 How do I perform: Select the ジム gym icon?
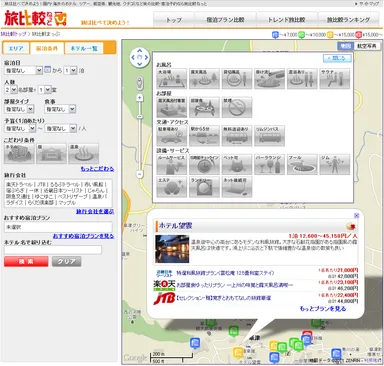click(x=335, y=164)
